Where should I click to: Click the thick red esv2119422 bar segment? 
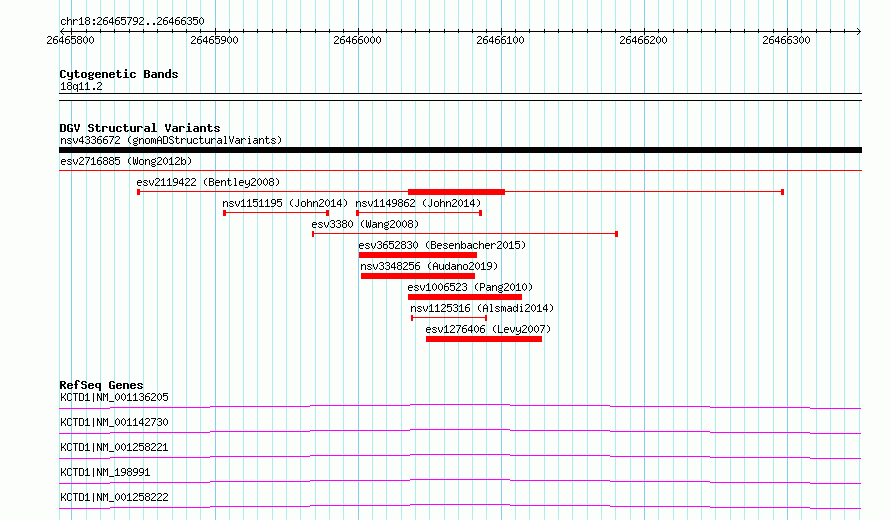coord(456,192)
